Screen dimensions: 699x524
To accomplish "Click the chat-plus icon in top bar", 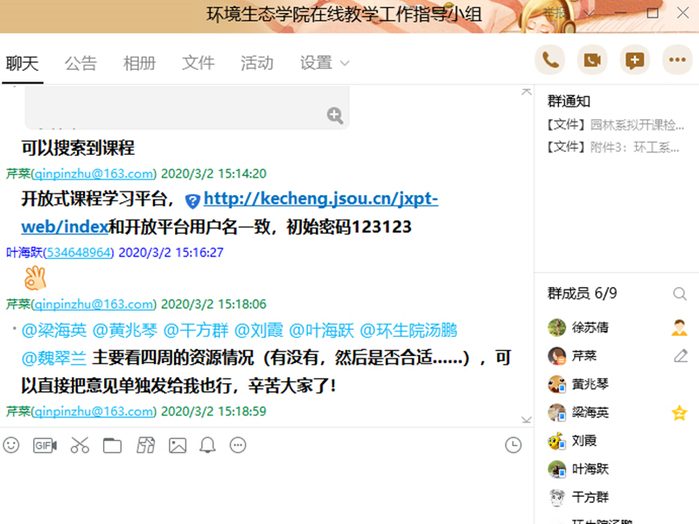I will pyautogui.click(x=634, y=61).
